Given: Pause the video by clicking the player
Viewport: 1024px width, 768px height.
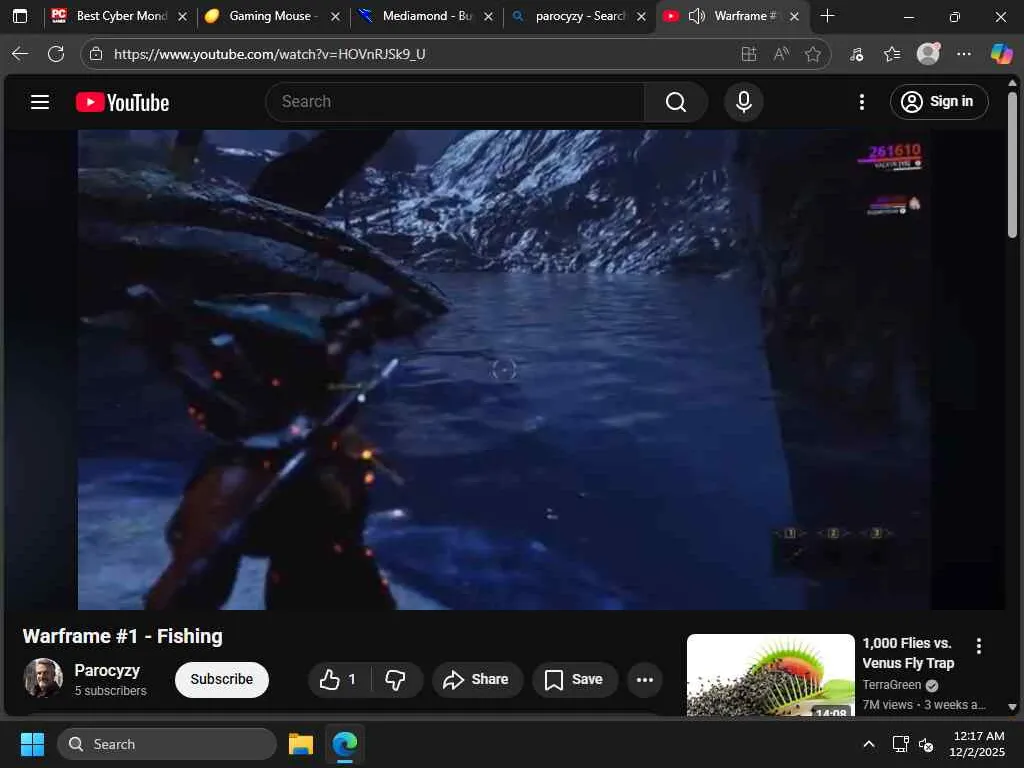Looking at the screenshot, I should 504,370.
